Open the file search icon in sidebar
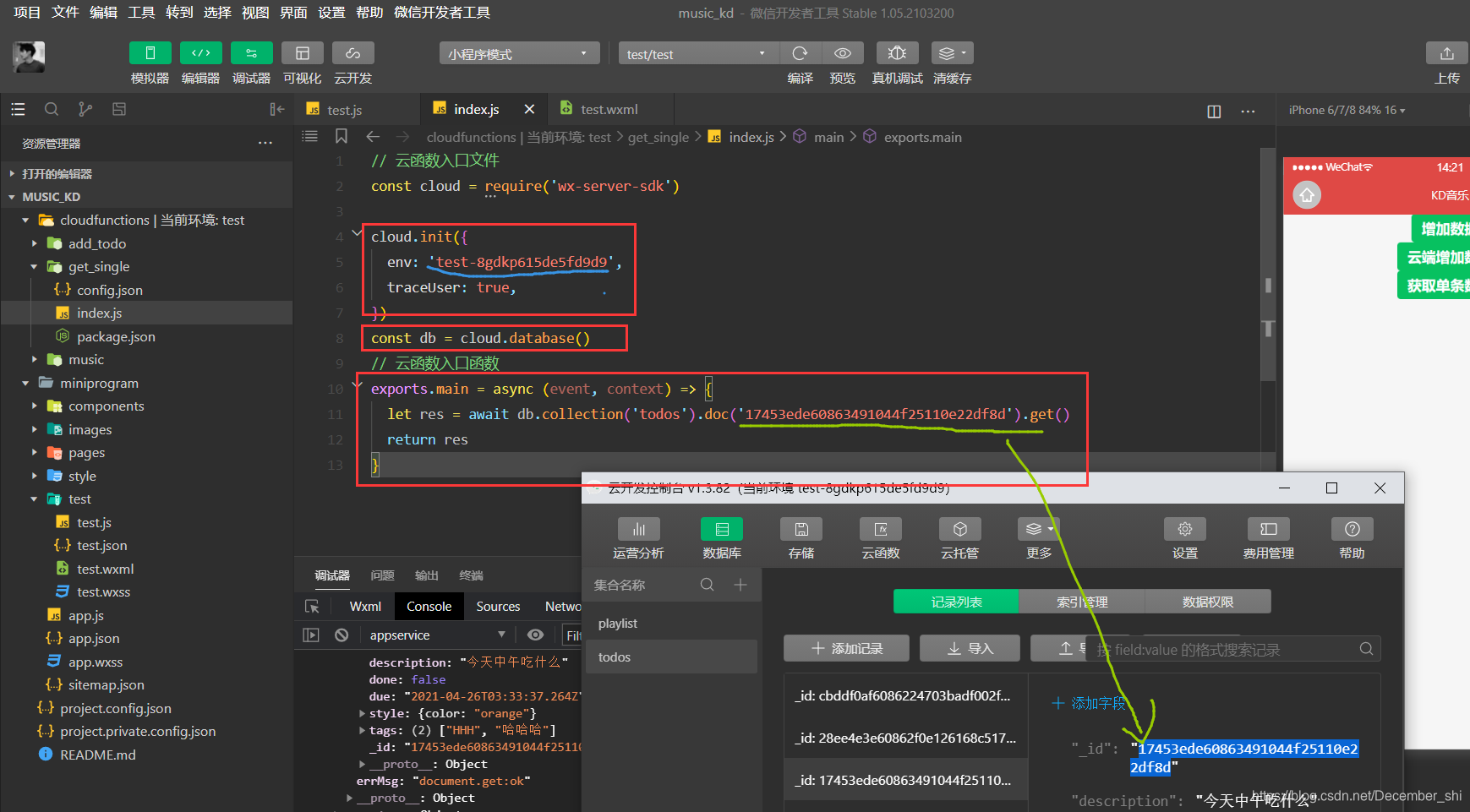Viewport: 1470px width, 812px height. [x=52, y=109]
